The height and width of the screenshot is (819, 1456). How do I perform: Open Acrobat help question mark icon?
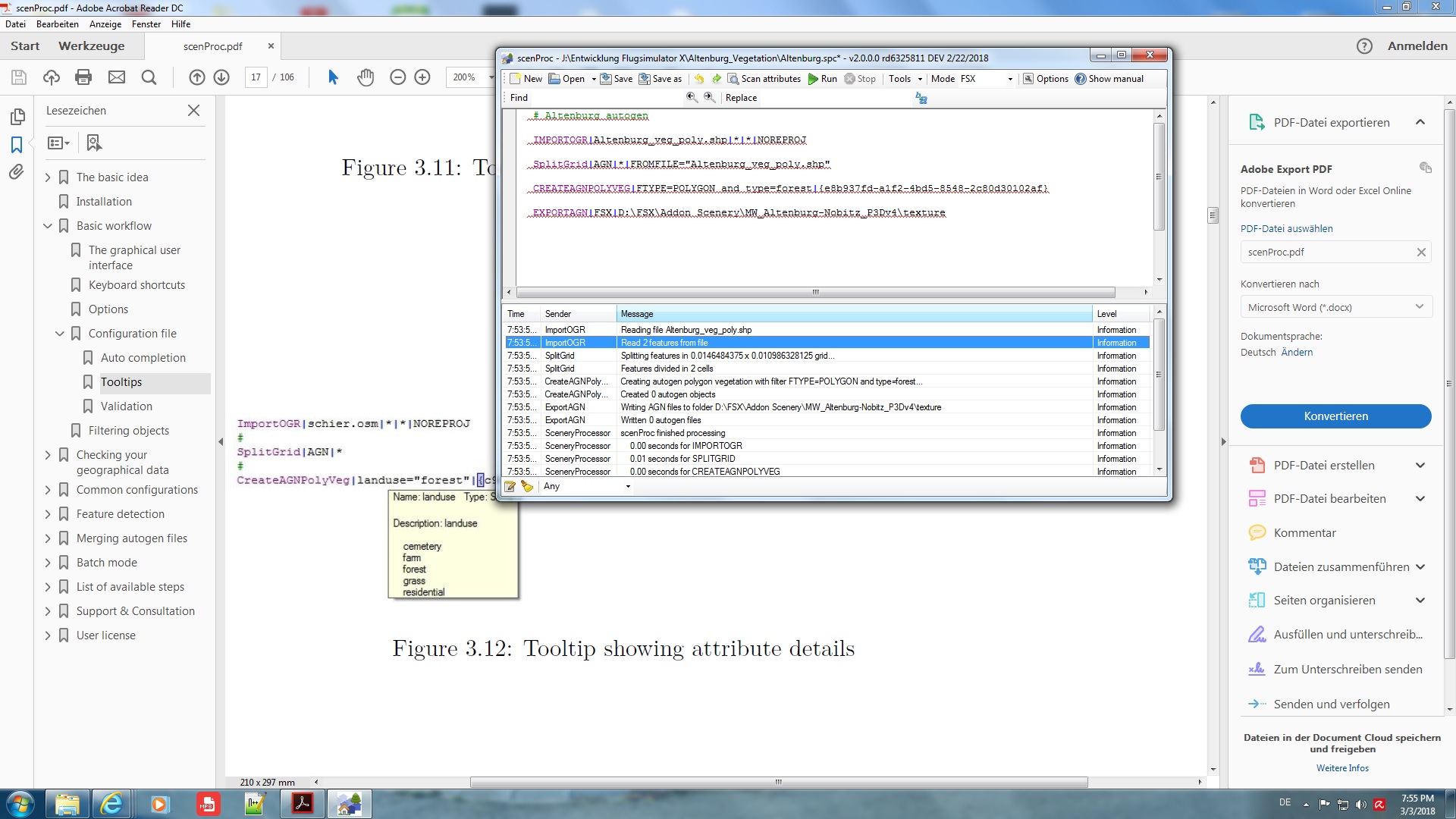(1364, 46)
